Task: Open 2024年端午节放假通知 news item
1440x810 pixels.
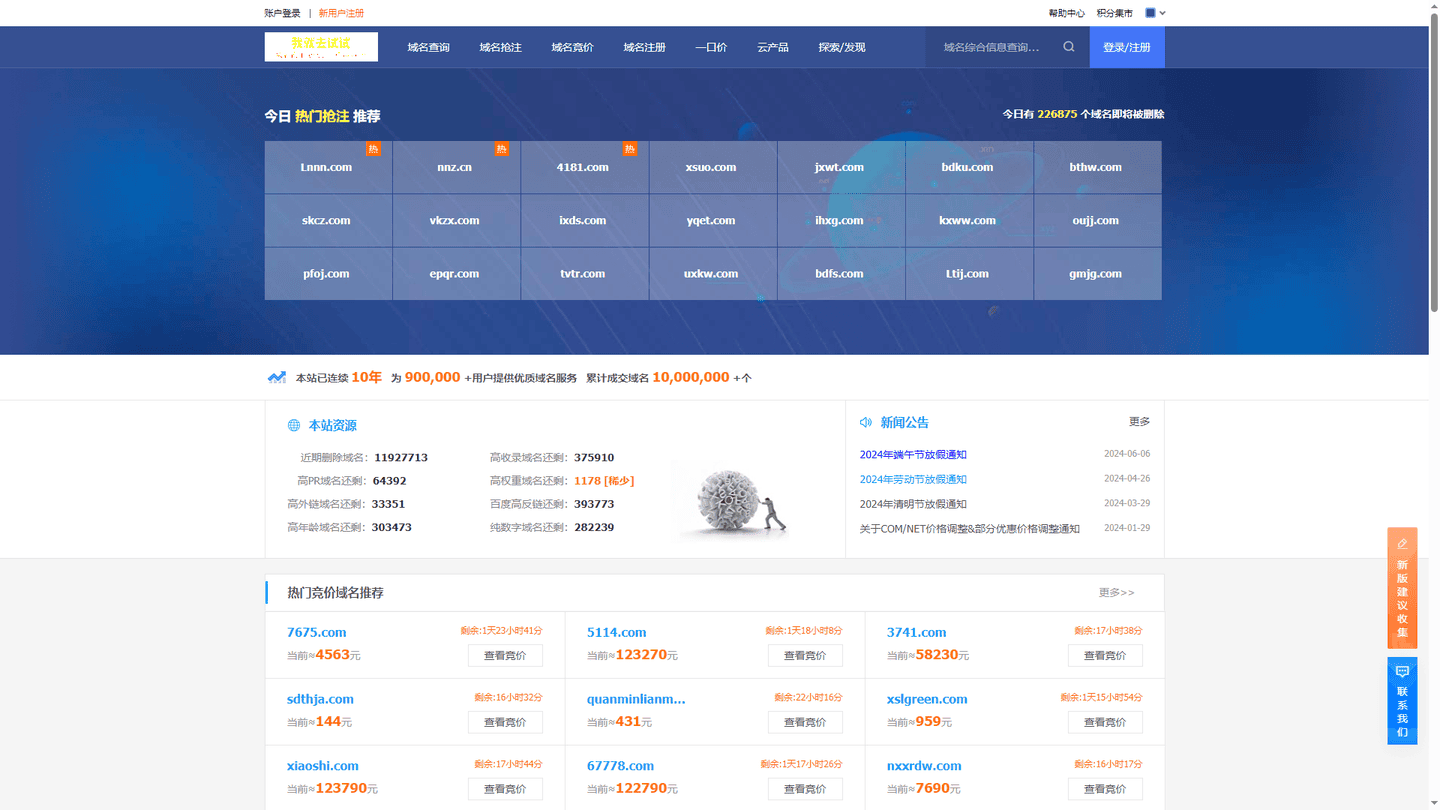Action: pos(913,454)
